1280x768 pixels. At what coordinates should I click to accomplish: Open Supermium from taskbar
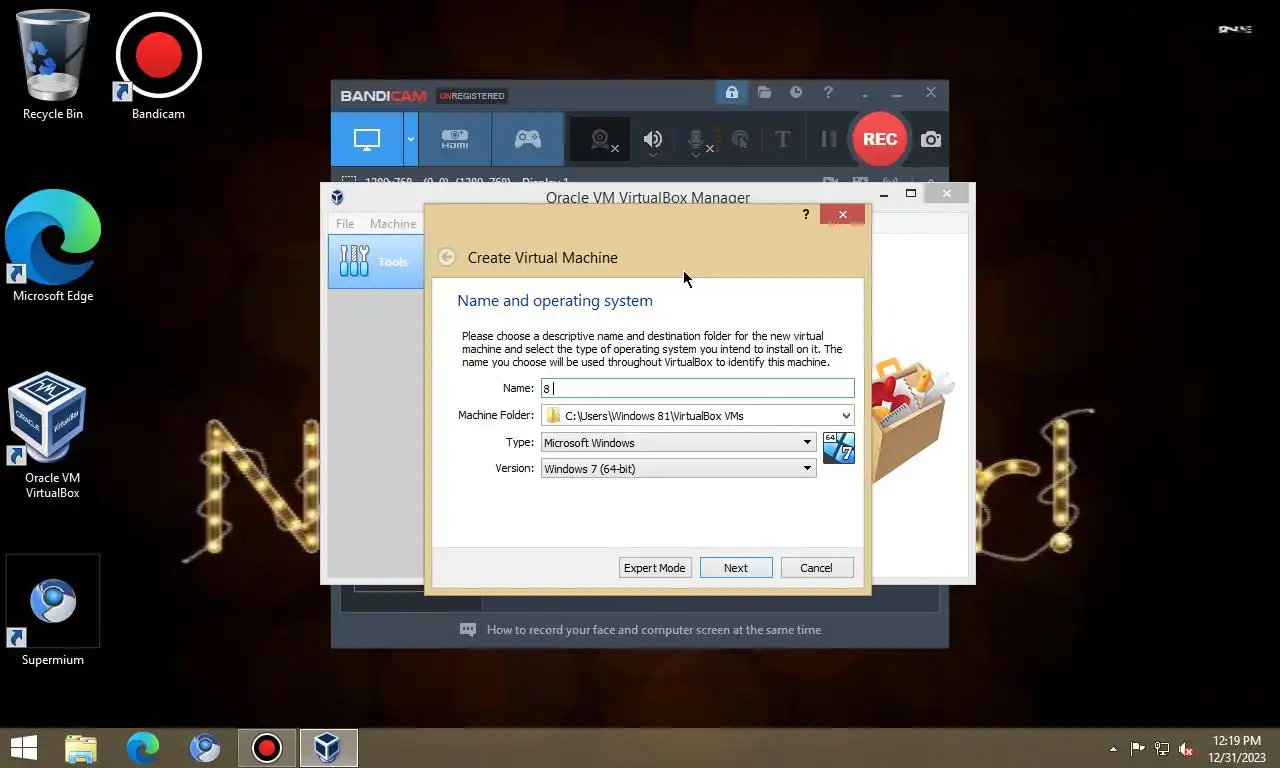click(x=205, y=748)
